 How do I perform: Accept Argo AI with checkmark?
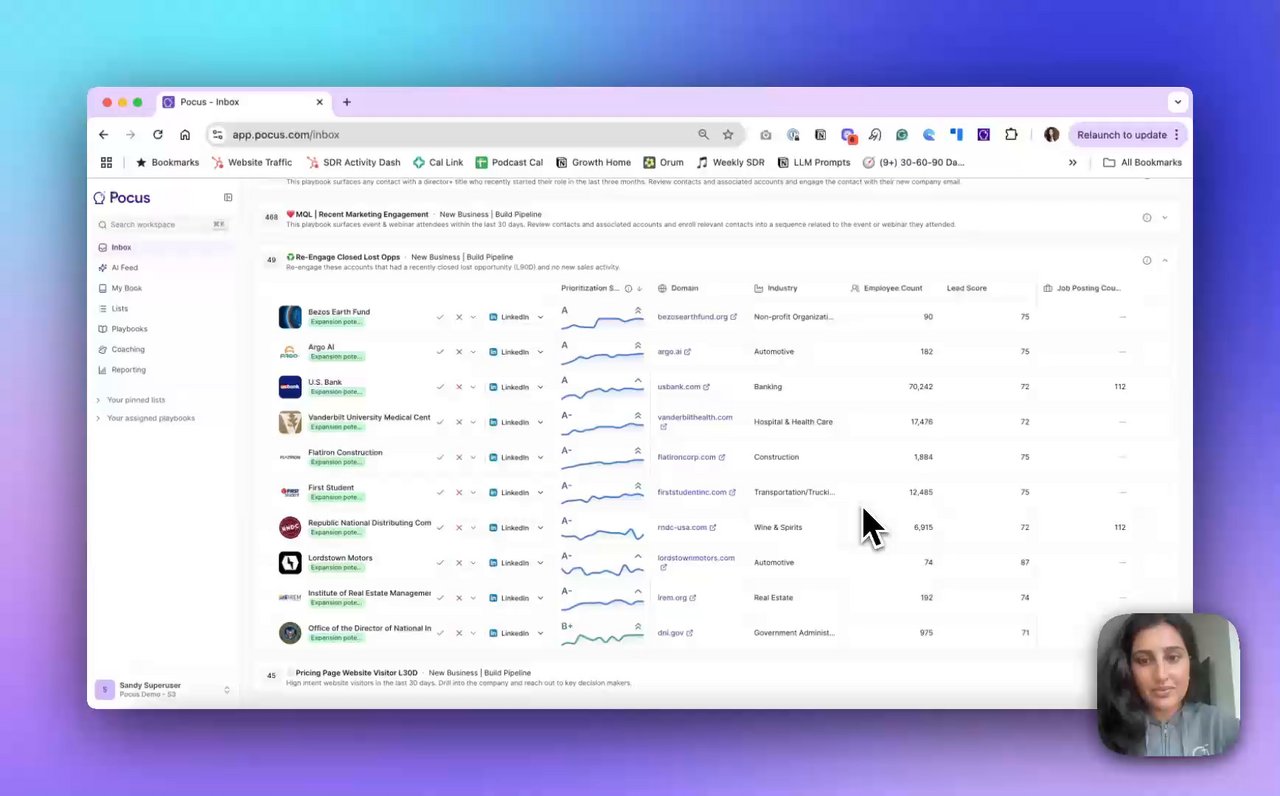click(x=440, y=352)
